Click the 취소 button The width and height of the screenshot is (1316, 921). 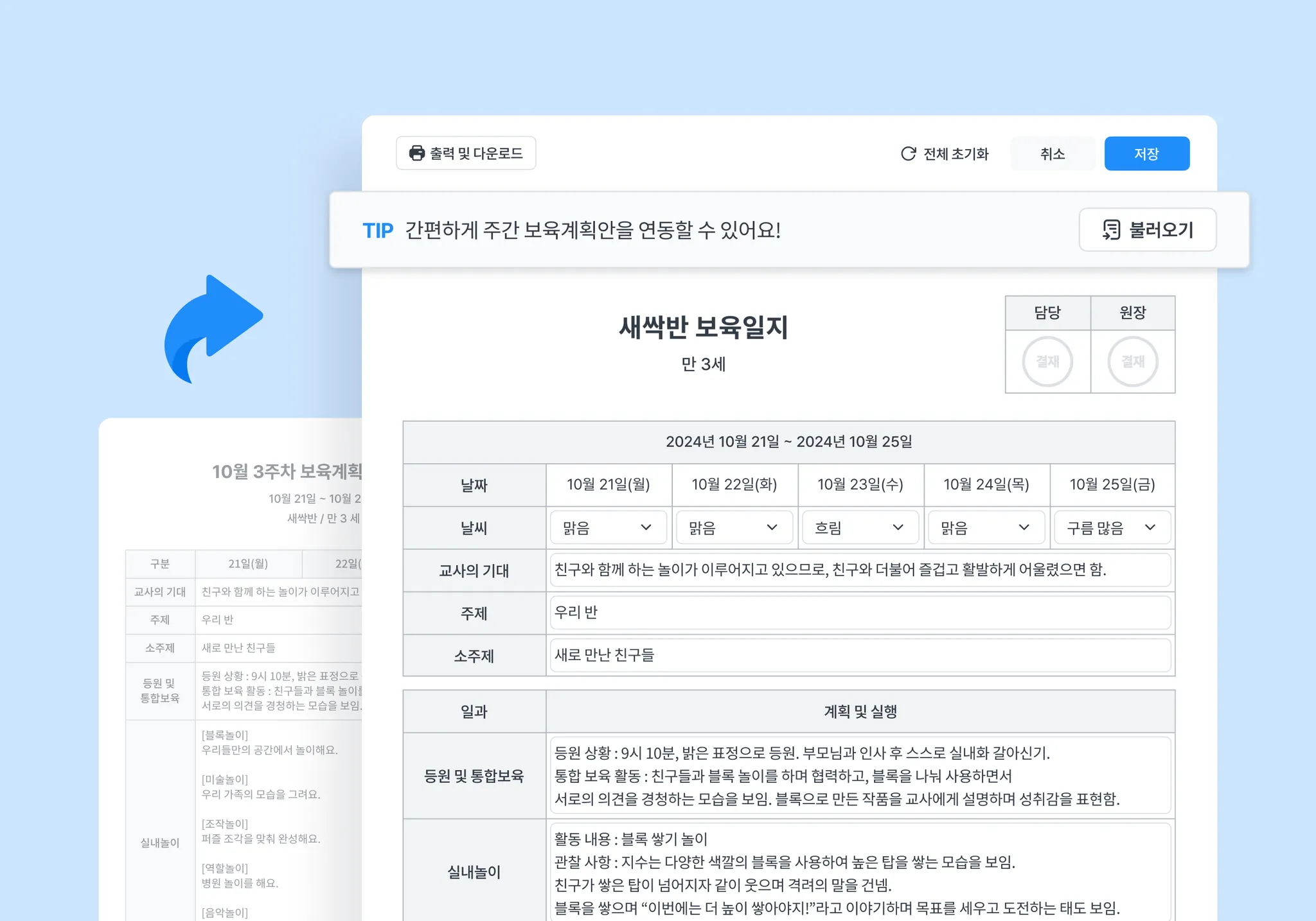1052,153
